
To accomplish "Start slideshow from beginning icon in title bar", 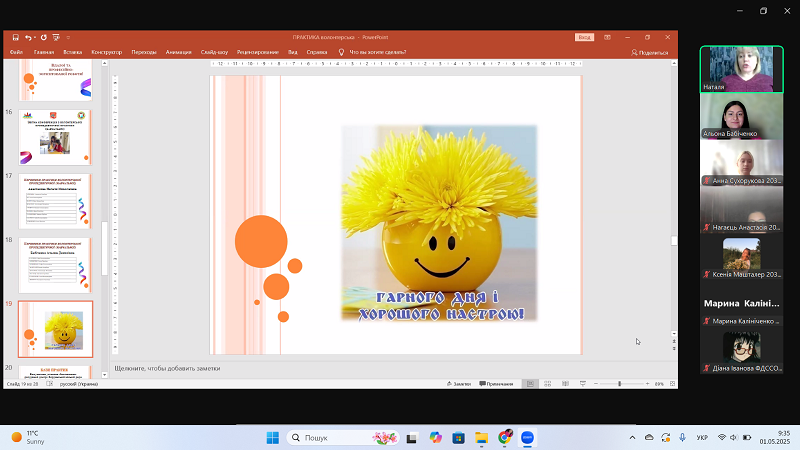I will coord(56,37).
